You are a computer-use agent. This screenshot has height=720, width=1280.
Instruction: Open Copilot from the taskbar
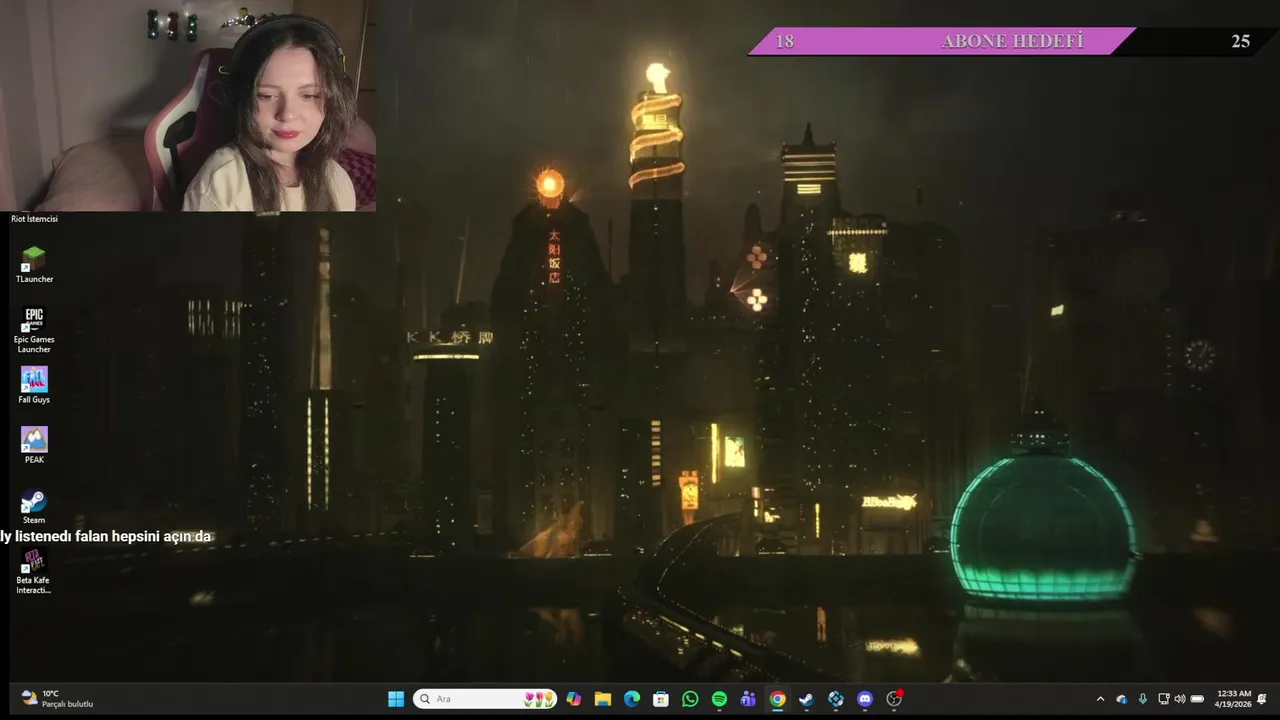574,699
